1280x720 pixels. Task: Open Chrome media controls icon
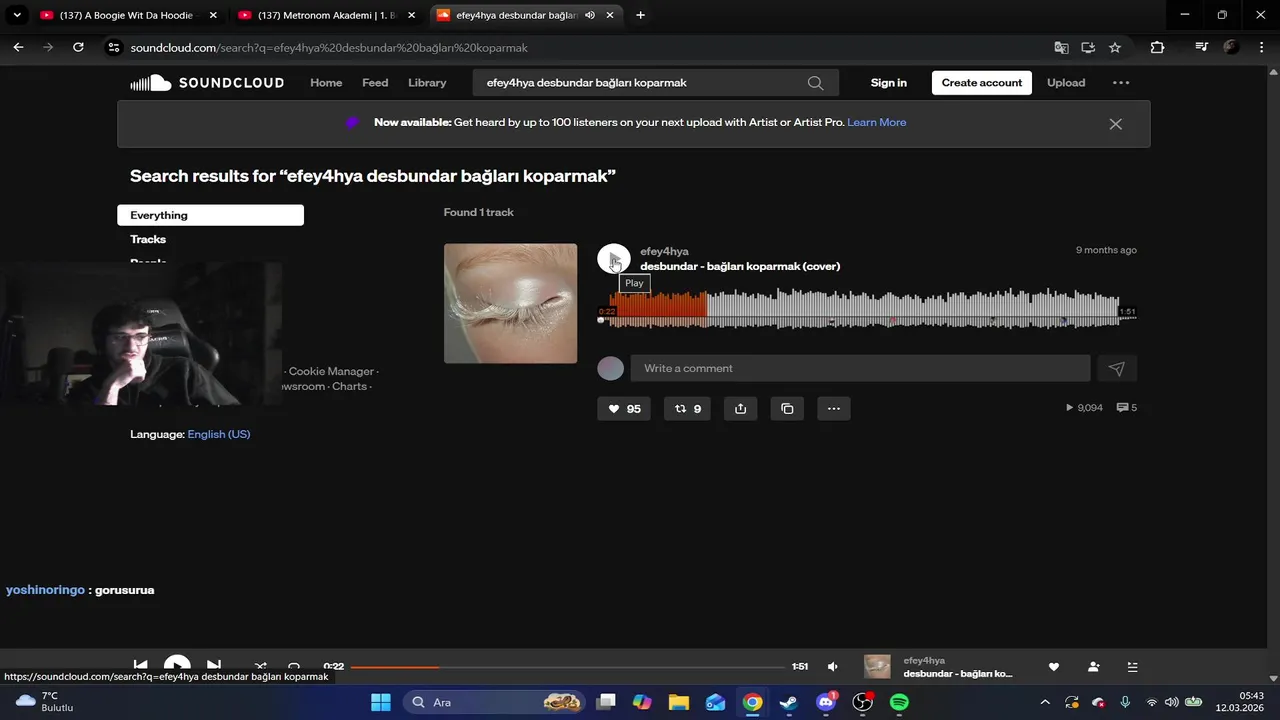1202,47
